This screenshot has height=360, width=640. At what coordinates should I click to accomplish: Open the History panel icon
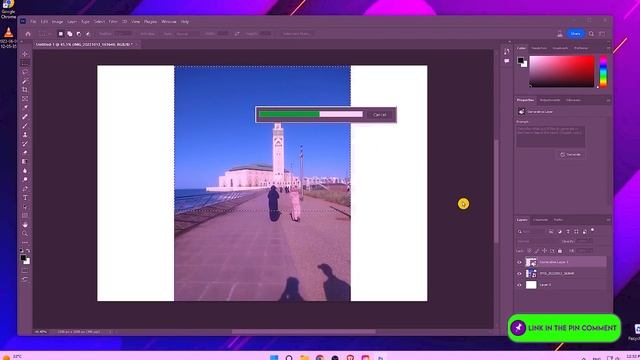[x=507, y=51]
